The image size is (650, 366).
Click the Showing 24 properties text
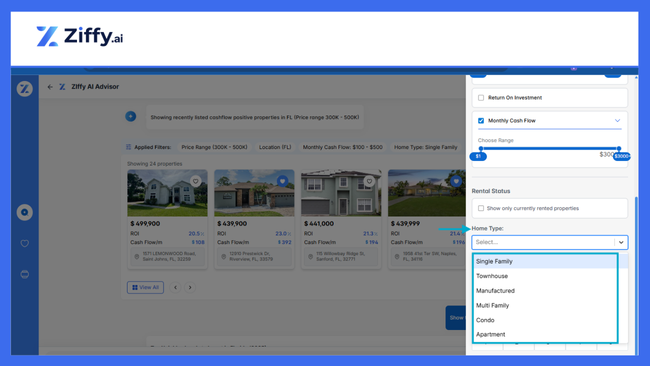point(155,164)
